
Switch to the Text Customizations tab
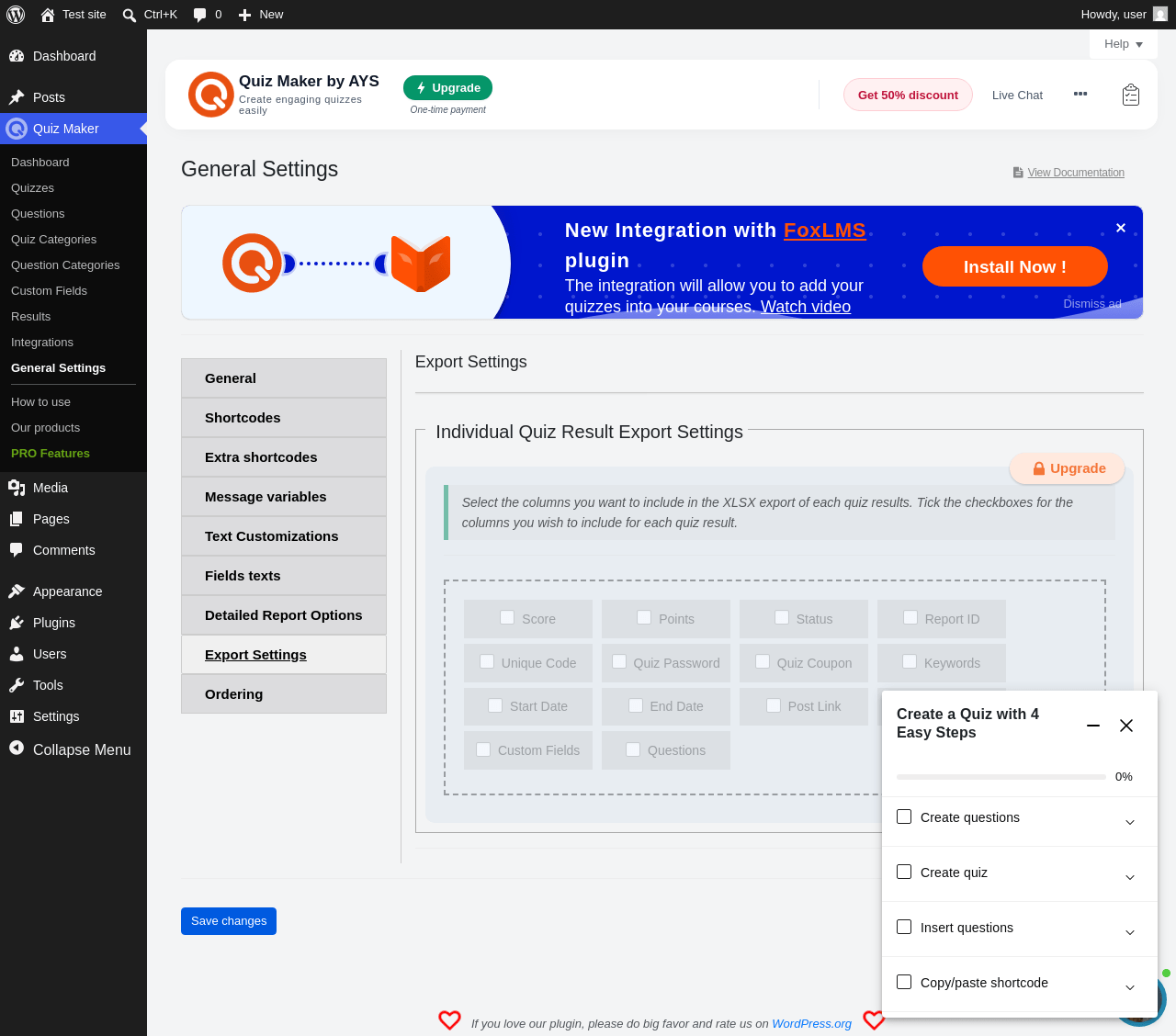tap(284, 536)
